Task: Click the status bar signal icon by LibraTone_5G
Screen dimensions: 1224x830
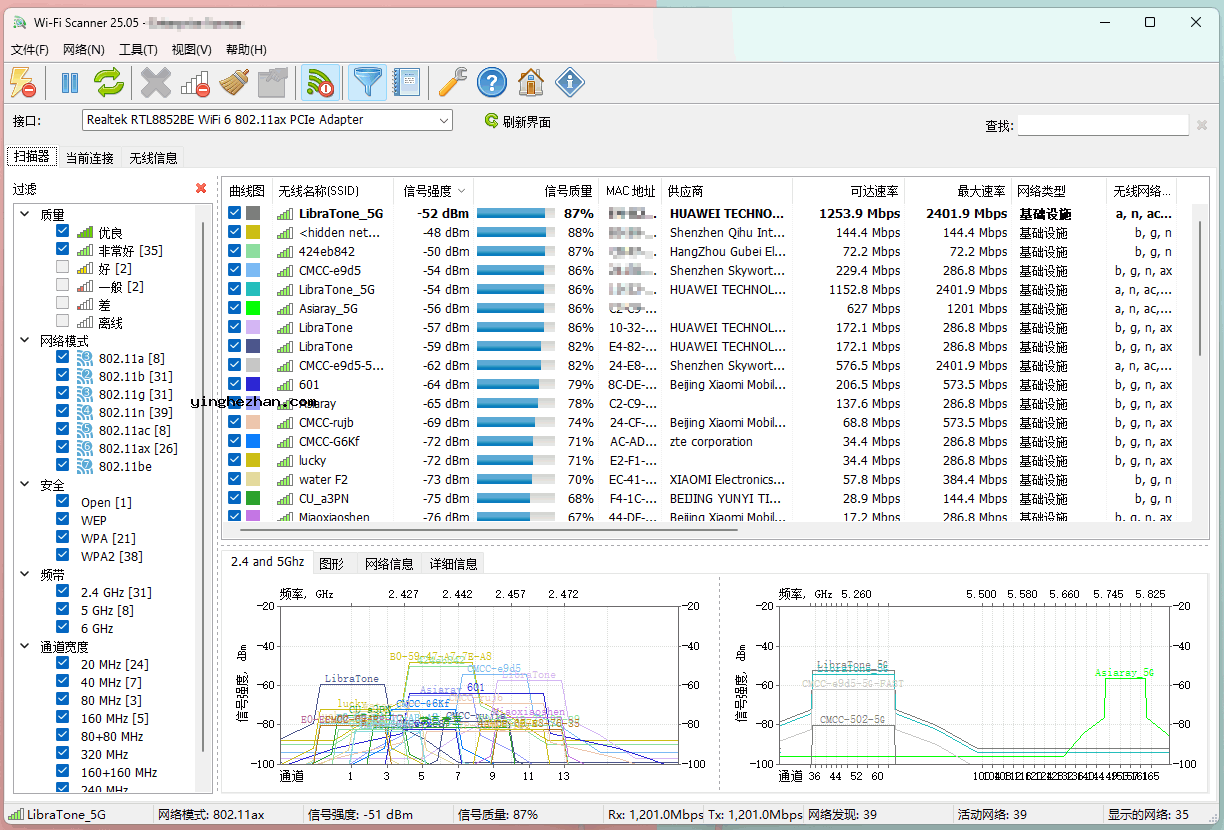Action: (15, 814)
